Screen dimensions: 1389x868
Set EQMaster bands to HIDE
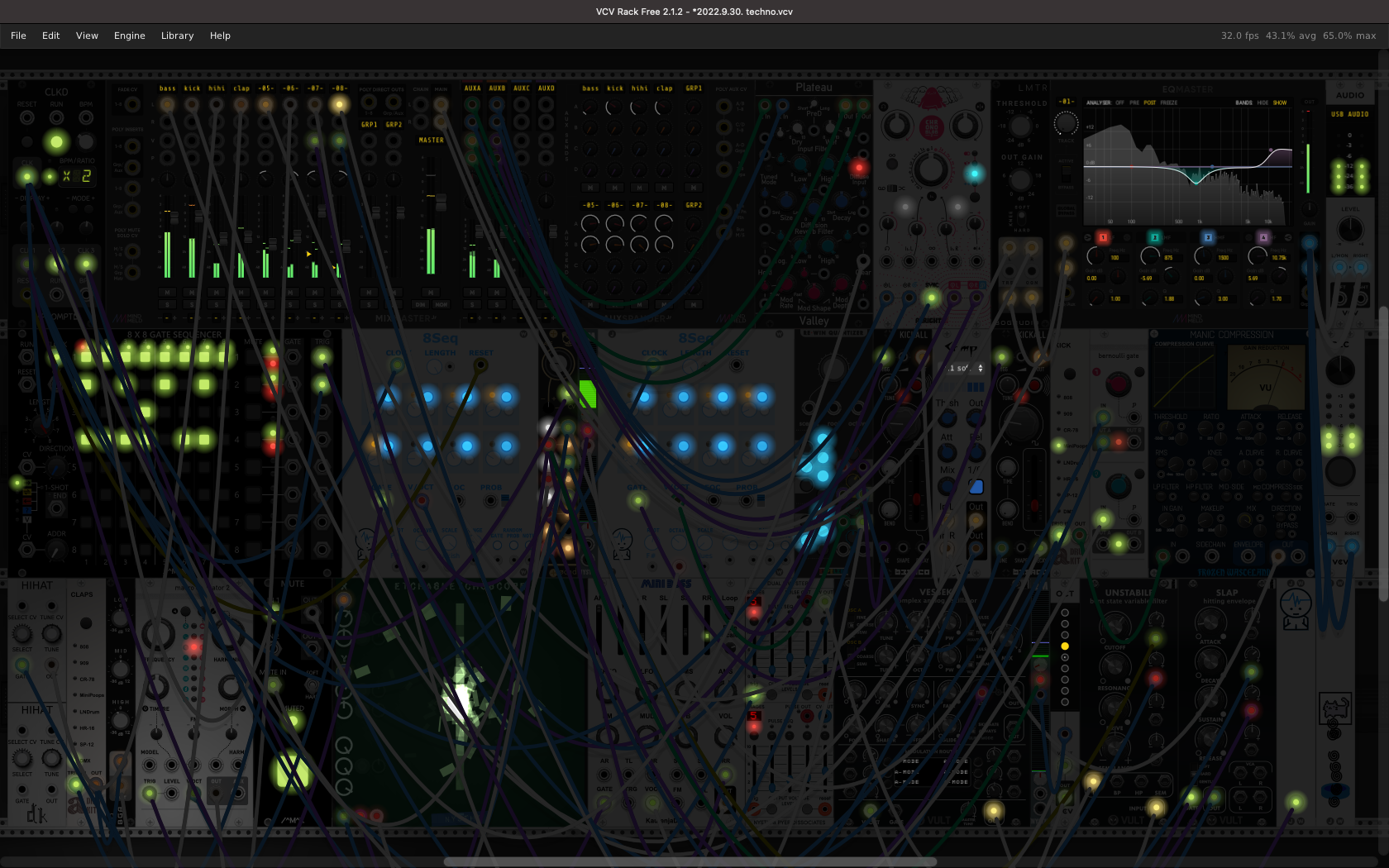1263,103
